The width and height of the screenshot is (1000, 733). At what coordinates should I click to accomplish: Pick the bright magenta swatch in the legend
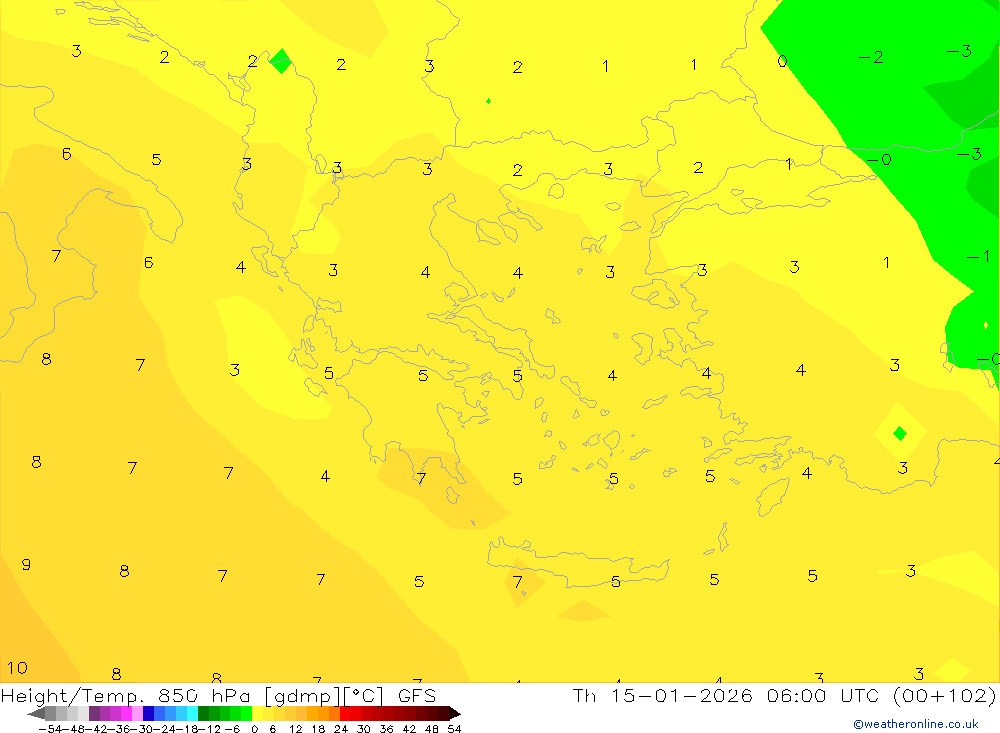click(126, 713)
